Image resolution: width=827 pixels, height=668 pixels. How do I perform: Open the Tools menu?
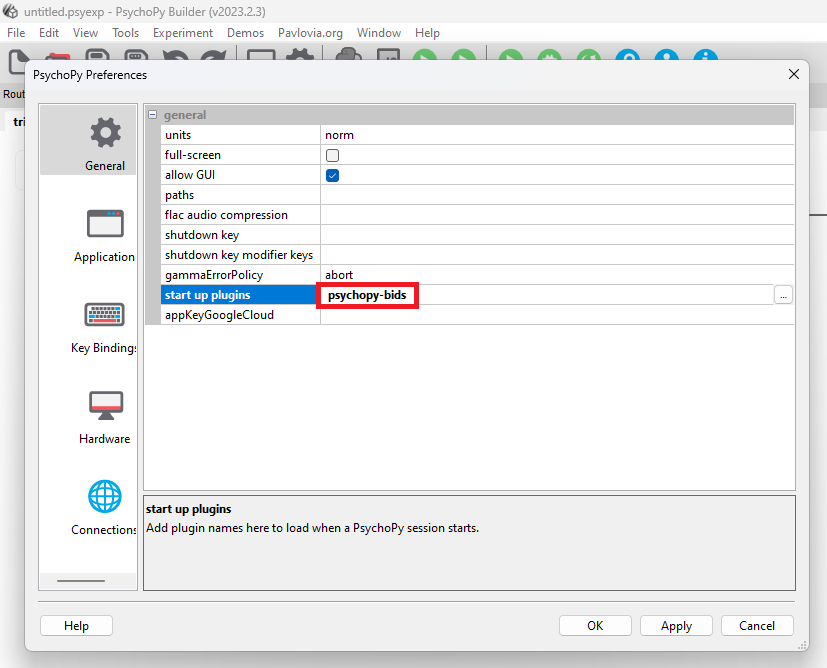click(126, 33)
